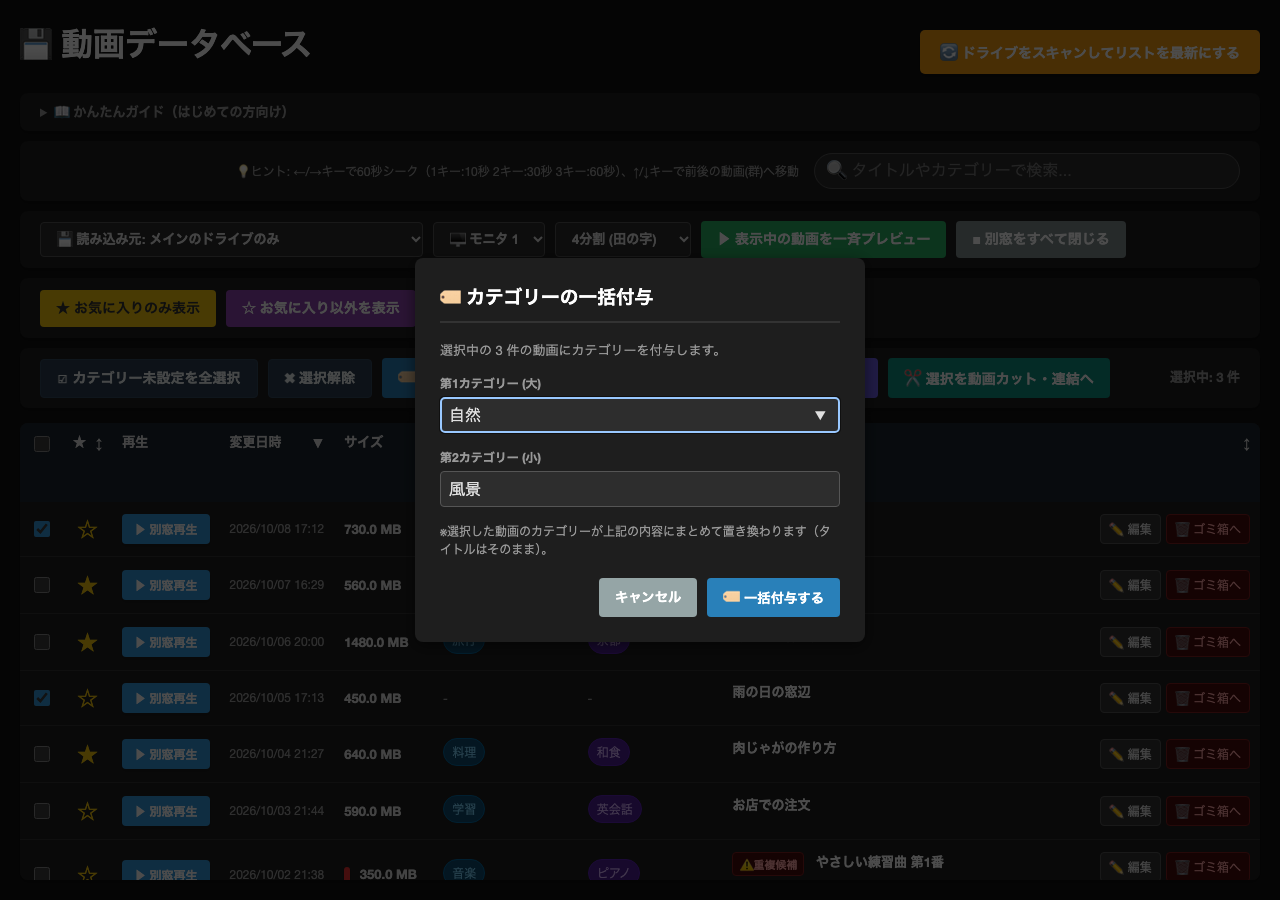1280x900 pixels.
Task: Cancel the dialog with キャンセル
Action: 648,597
